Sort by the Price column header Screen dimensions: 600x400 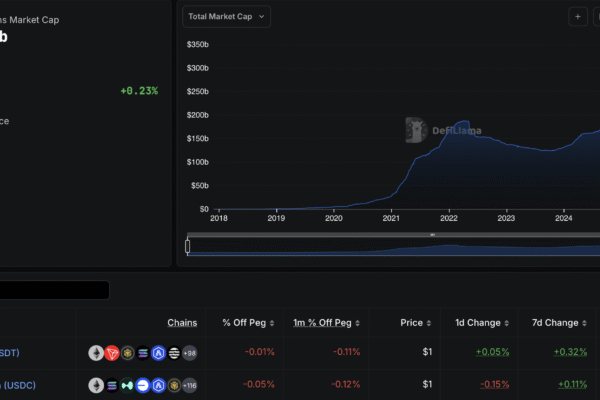point(411,323)
